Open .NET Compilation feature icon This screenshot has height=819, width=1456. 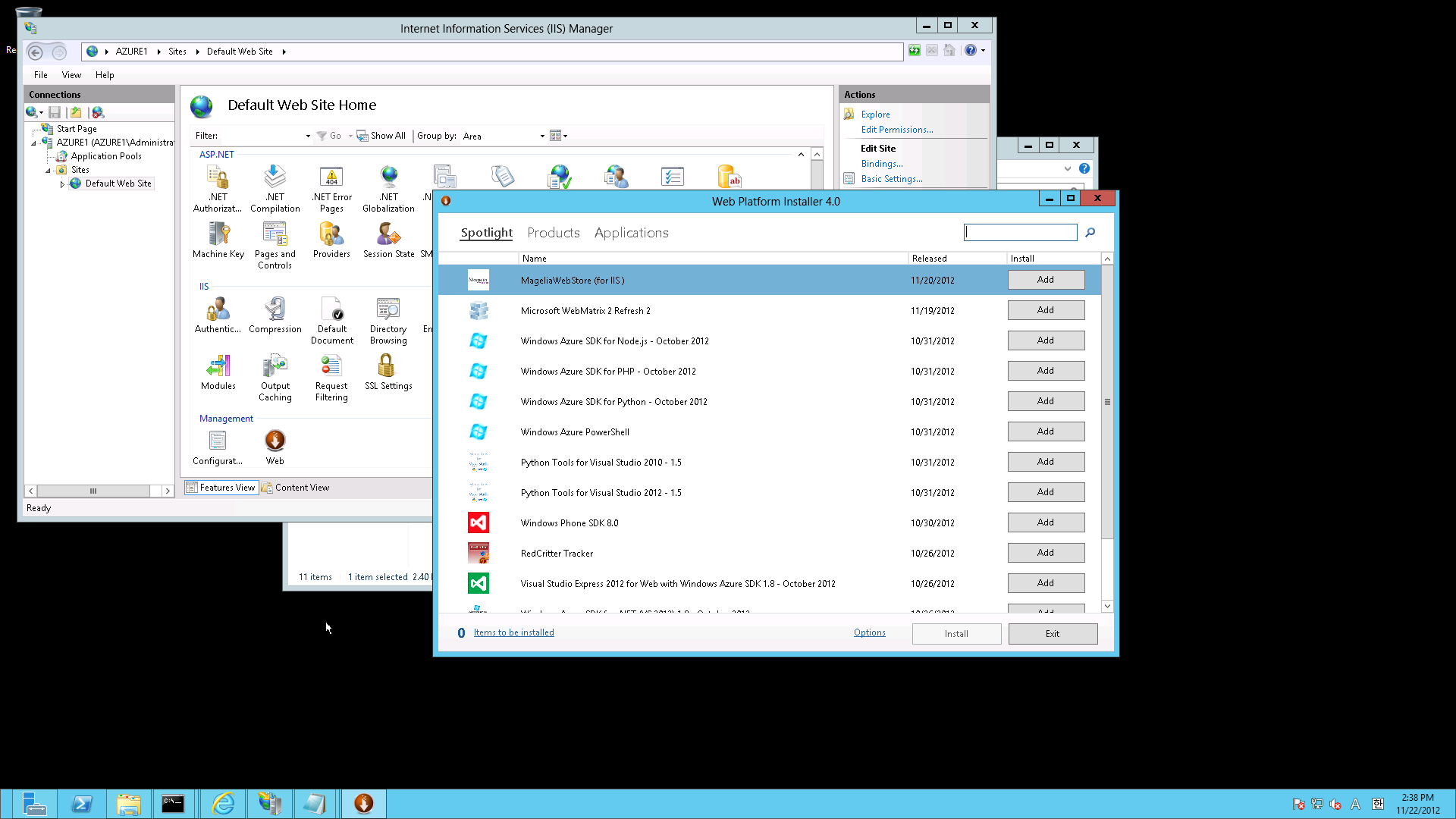[275, 190]
